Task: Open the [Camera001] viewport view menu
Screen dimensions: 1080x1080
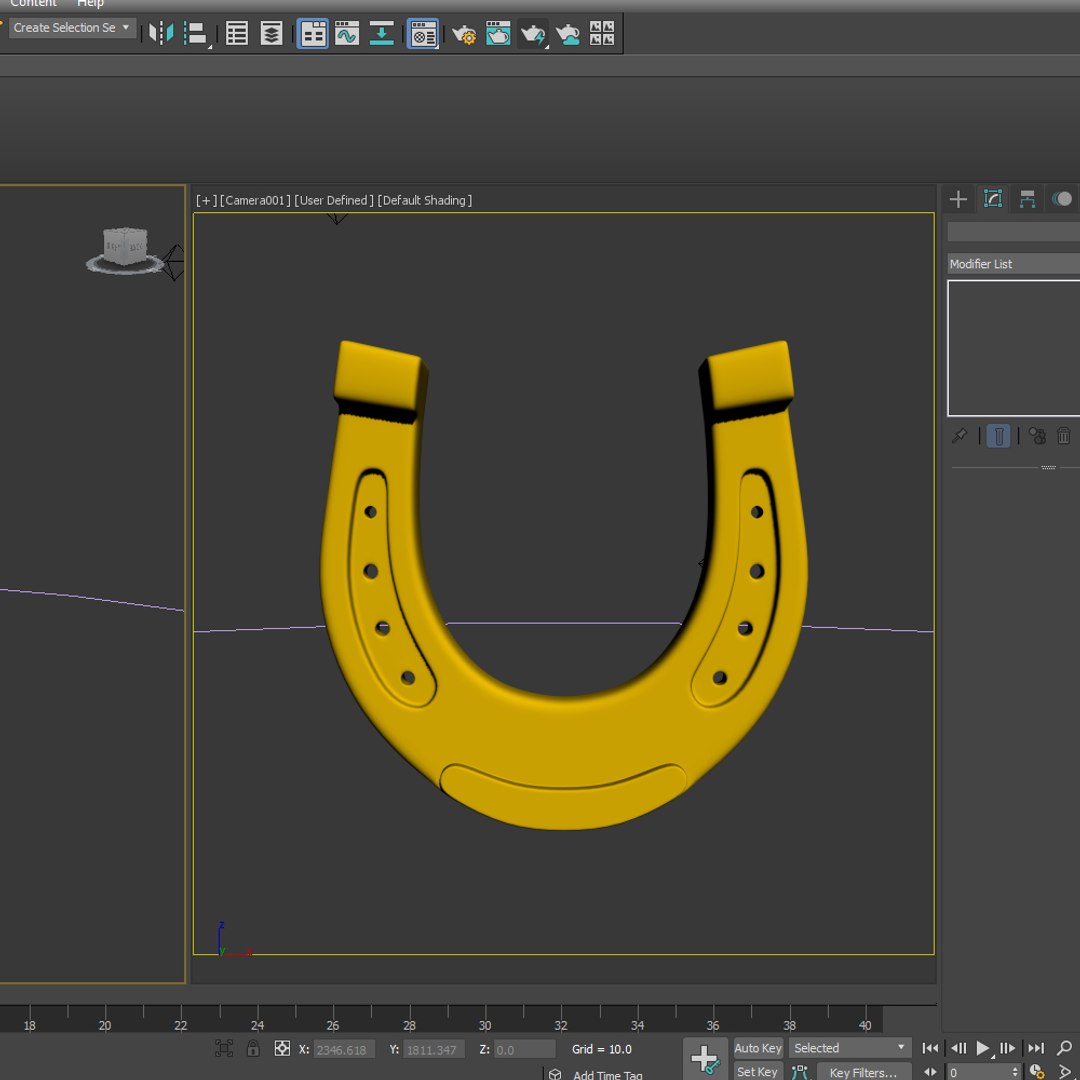Action: click(x=255, y=200)
